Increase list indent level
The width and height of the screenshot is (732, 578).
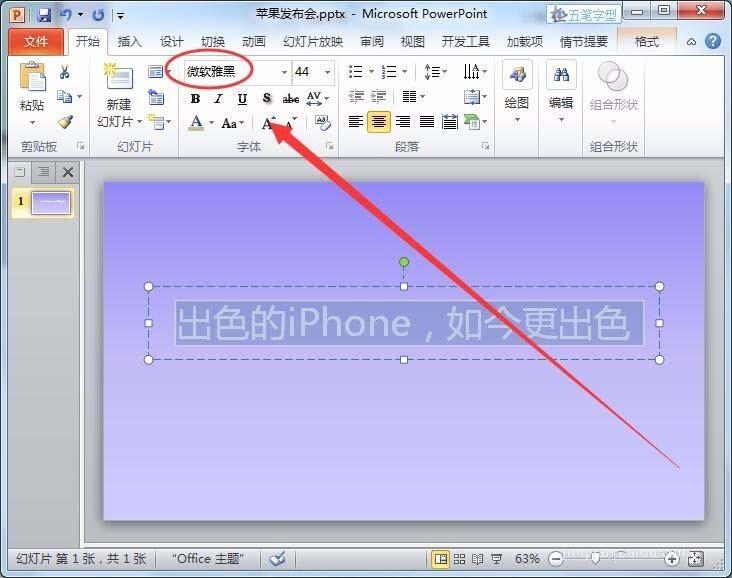[x=379, y=97]
